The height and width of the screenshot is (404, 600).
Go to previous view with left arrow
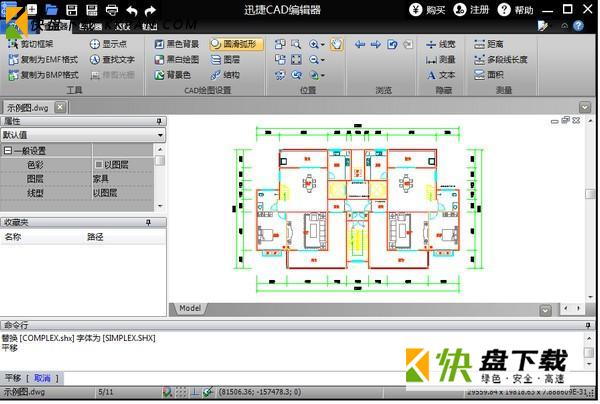click(x=360, y=44)
